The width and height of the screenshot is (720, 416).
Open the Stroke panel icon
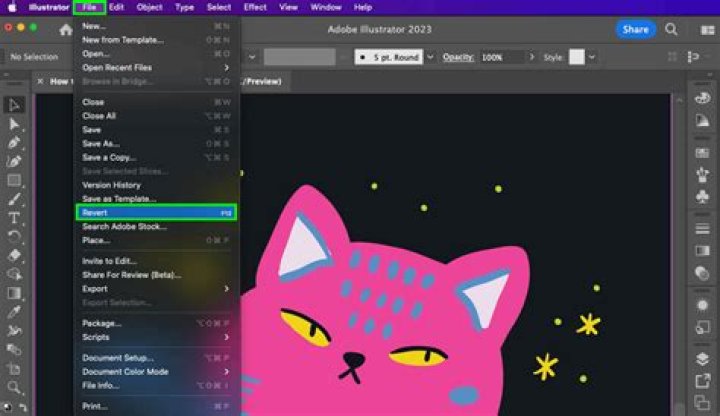pos(702,229)
